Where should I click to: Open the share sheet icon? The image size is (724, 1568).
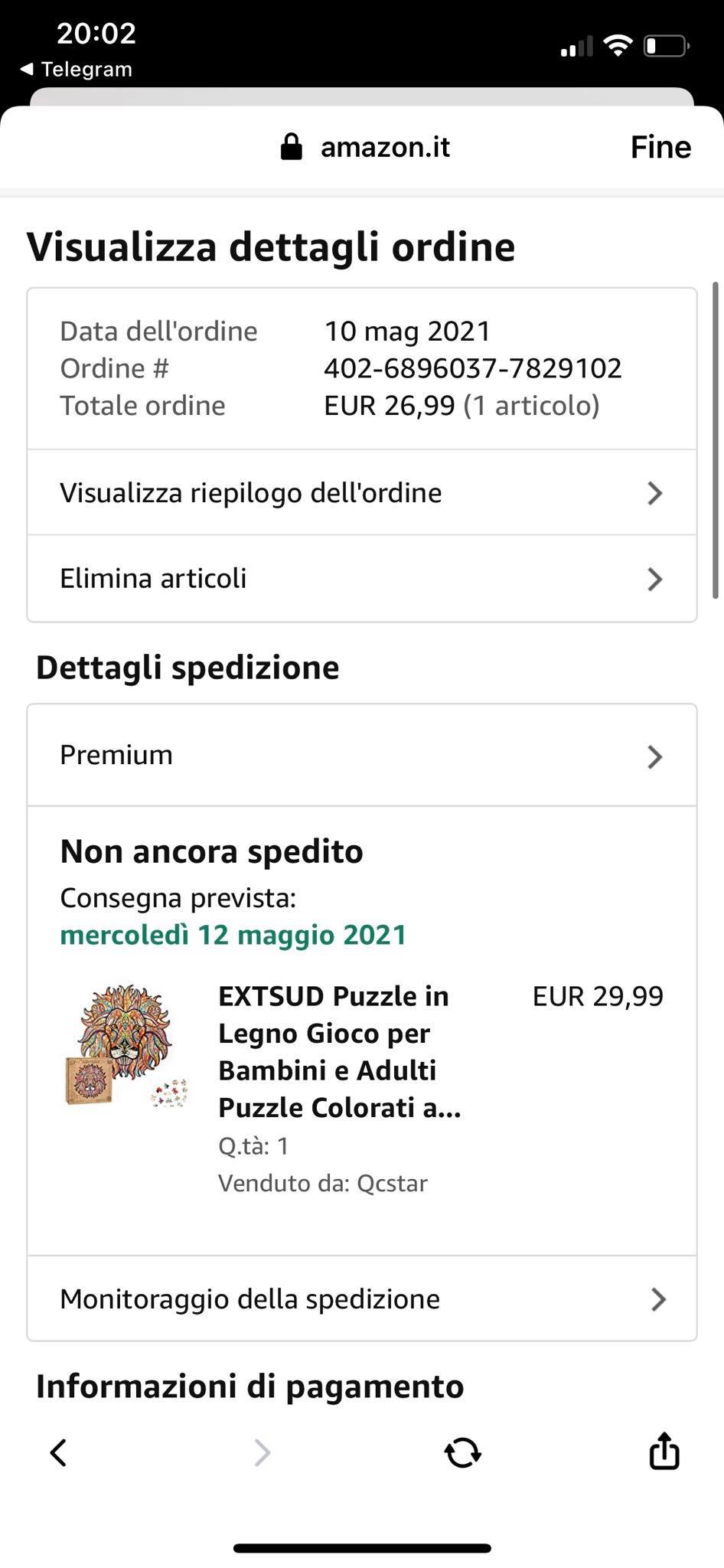point(664,1451)
